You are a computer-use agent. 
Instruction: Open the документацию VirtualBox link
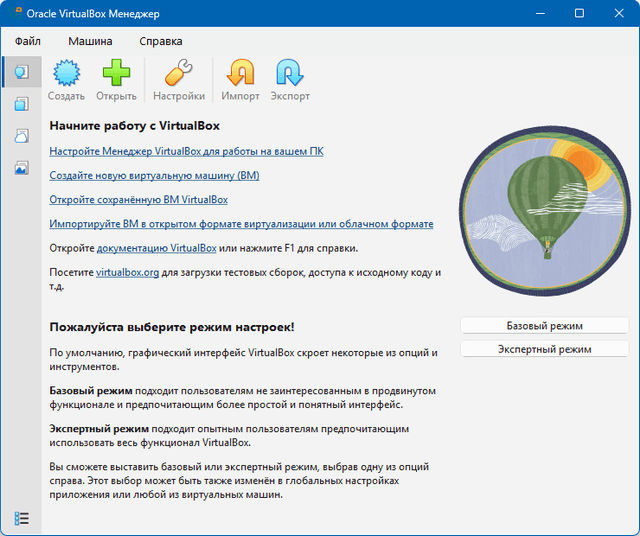156,248
